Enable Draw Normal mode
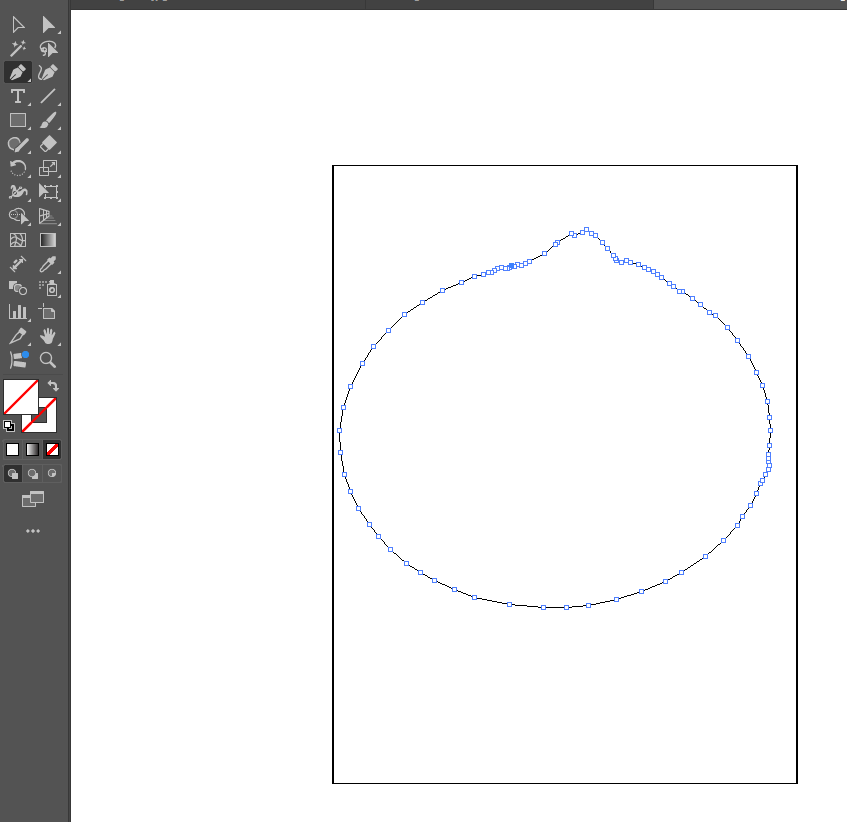Viewport: 847px width, 822px height. pos(12,474)
